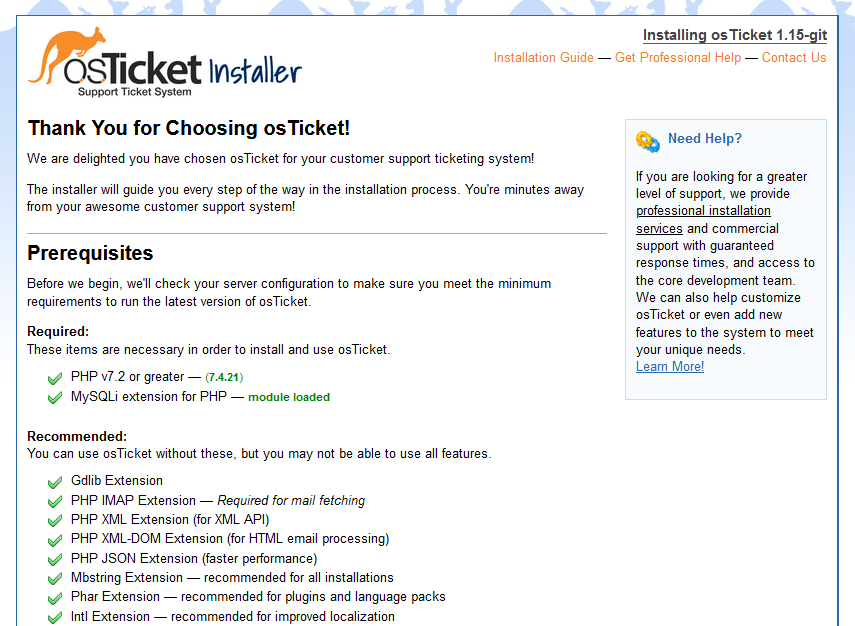
Task: Click green checkmark beside Mbstring Extension
Action: click(x=55, y=578)
